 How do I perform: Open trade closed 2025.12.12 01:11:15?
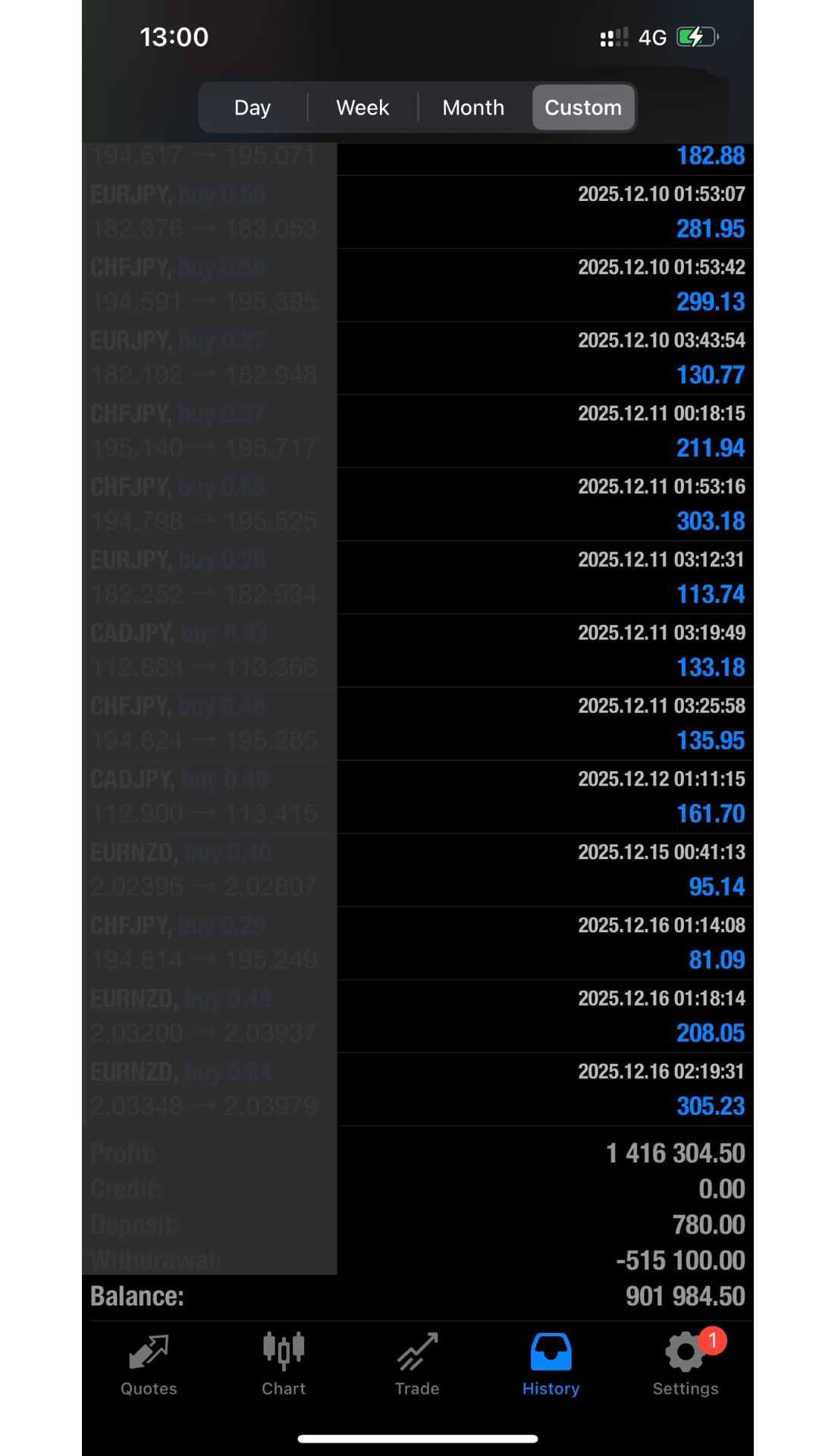tap(544, 797)
